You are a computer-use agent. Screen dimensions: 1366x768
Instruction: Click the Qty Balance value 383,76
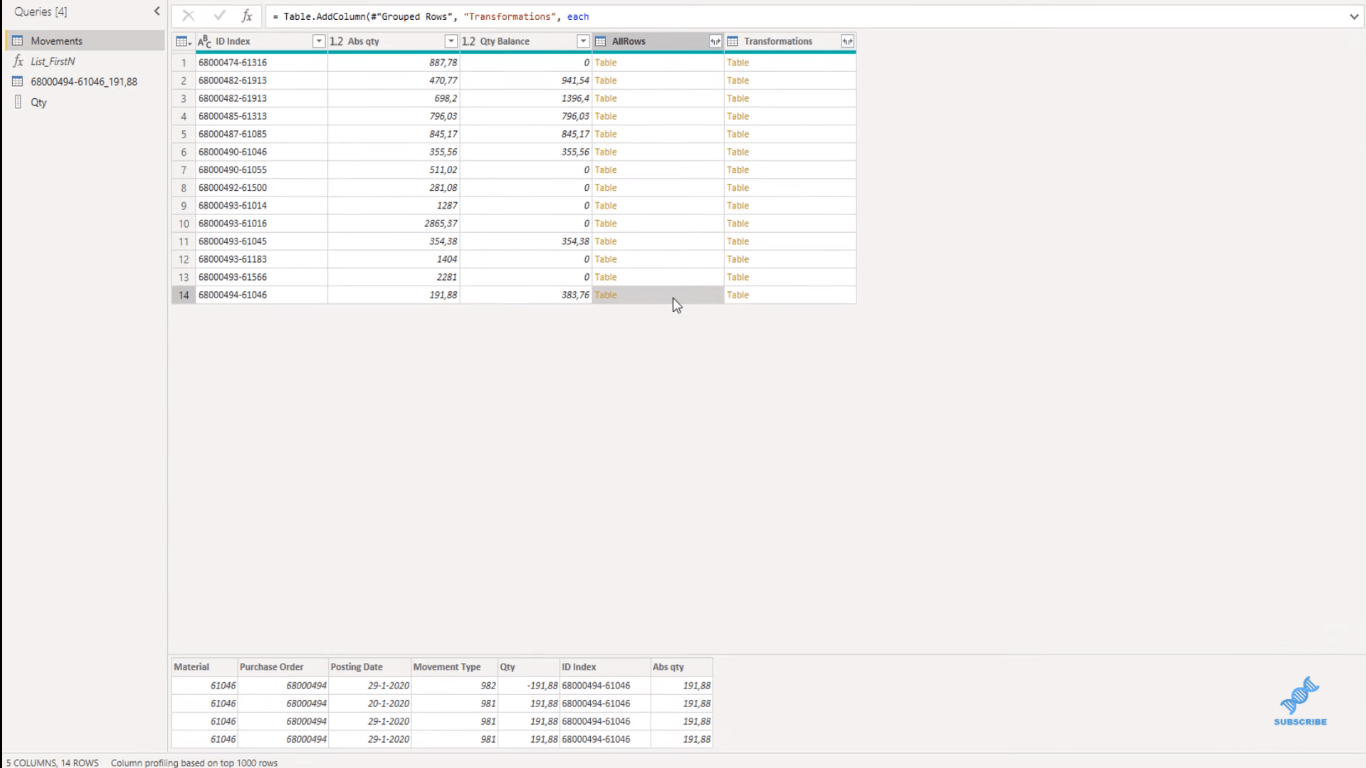pyautogui.click(x=575, y=295)
